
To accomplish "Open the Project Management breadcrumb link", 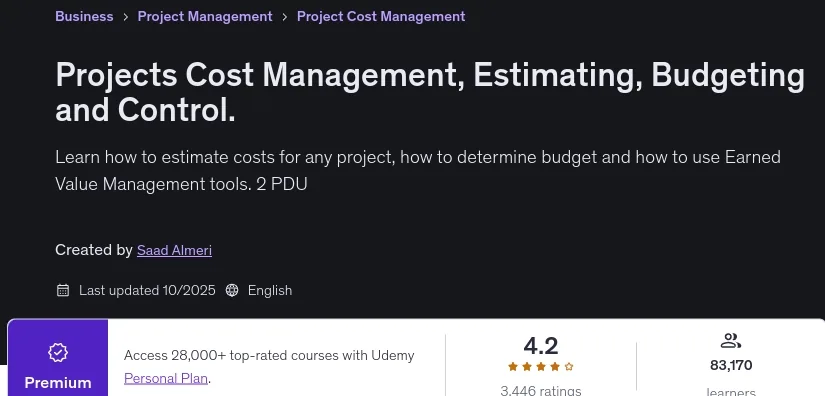I will click(205, 16).
